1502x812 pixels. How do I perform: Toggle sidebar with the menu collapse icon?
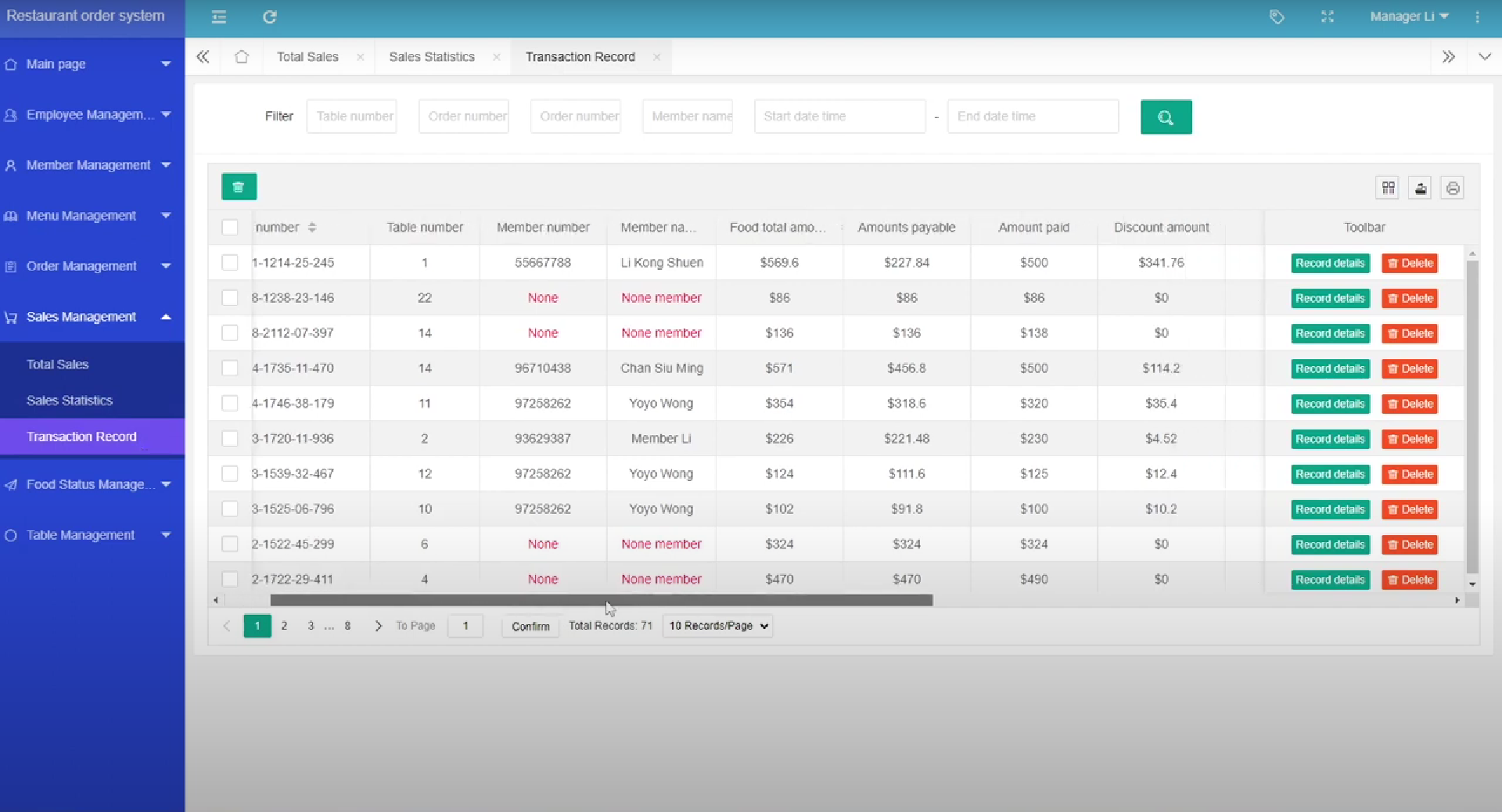(x=219, y=17)
